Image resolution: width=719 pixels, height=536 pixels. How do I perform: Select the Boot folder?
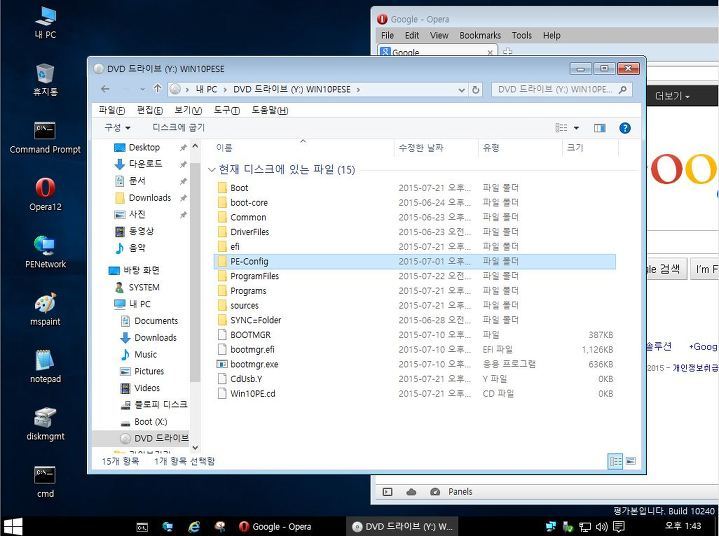point(415,188)
